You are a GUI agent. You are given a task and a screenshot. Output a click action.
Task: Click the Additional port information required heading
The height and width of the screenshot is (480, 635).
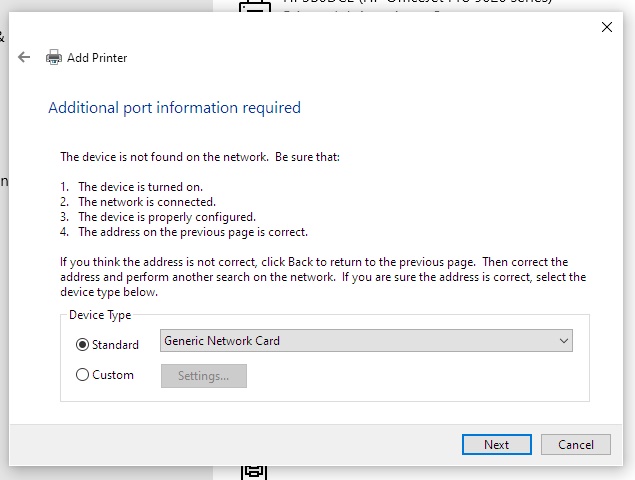point(174,108)
